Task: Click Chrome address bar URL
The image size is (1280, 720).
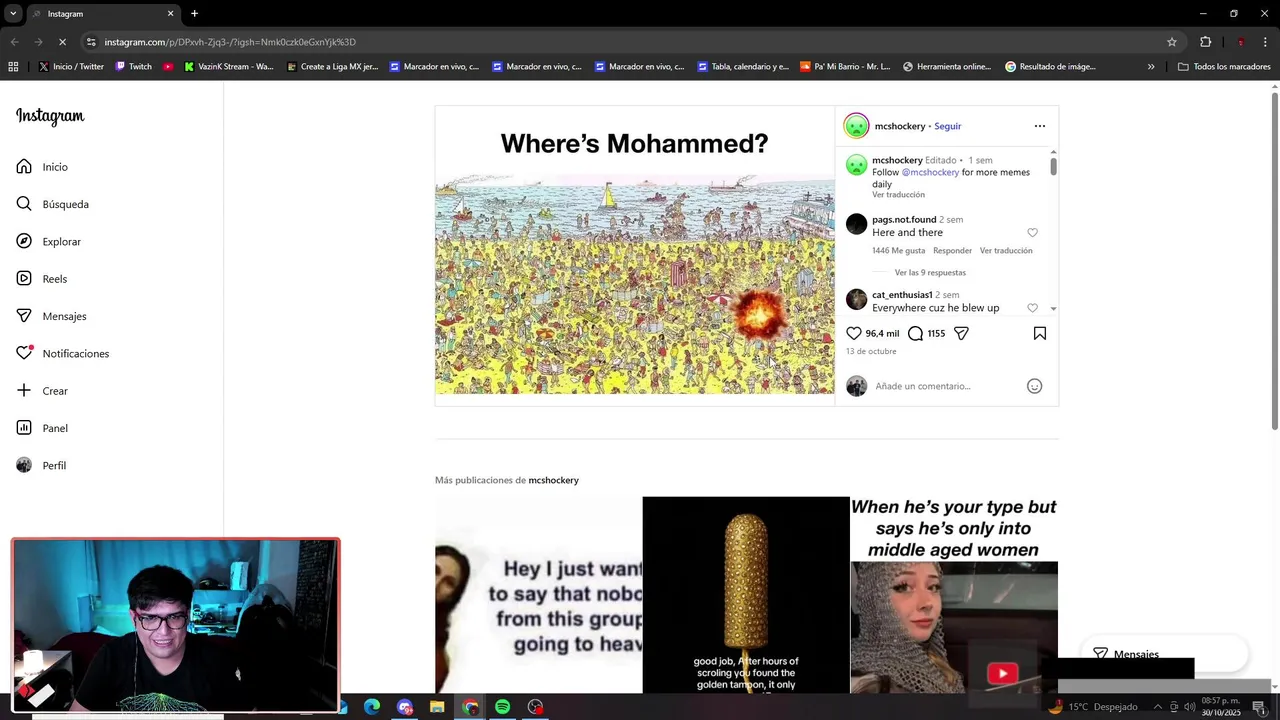Action: point(230,42)
